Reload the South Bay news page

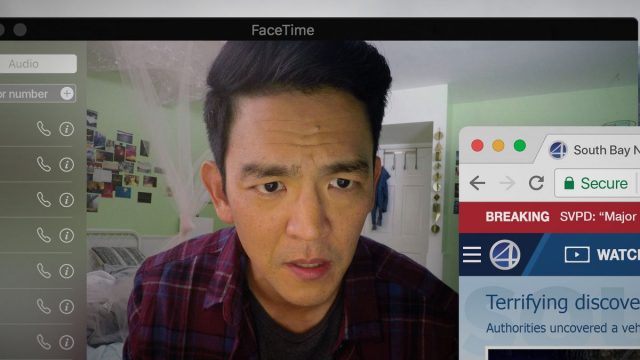536,183
